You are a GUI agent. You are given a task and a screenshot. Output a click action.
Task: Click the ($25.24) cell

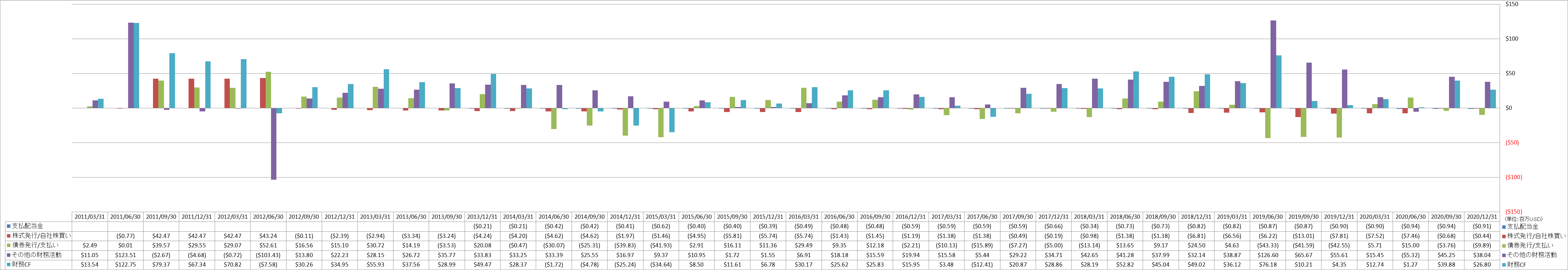click(625, 265)
